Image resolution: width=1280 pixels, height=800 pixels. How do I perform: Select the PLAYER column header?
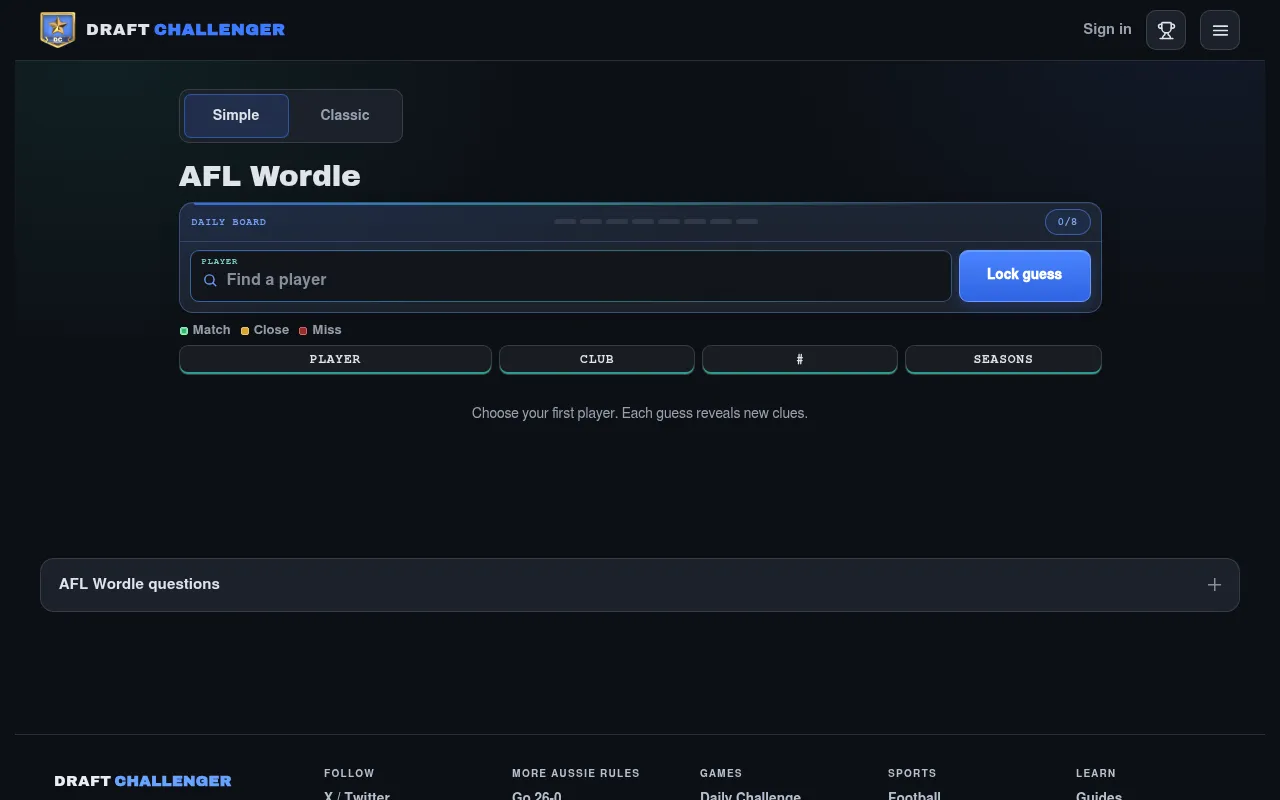(335, 359)
